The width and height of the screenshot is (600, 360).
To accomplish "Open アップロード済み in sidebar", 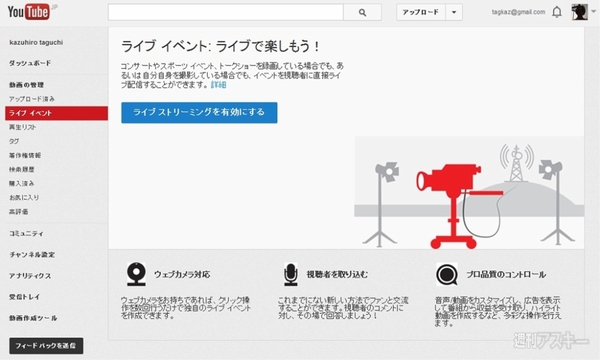I will (32, 99).
